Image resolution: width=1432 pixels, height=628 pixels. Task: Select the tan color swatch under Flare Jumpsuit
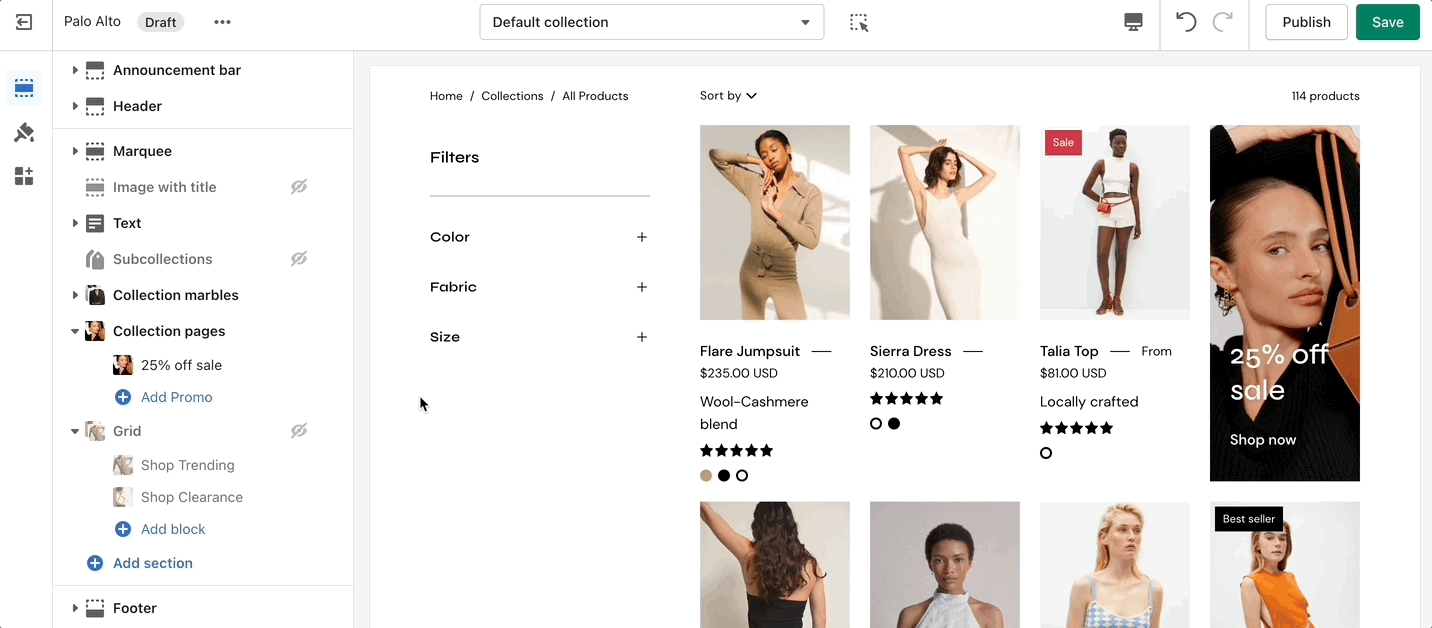tap(706, 476)
